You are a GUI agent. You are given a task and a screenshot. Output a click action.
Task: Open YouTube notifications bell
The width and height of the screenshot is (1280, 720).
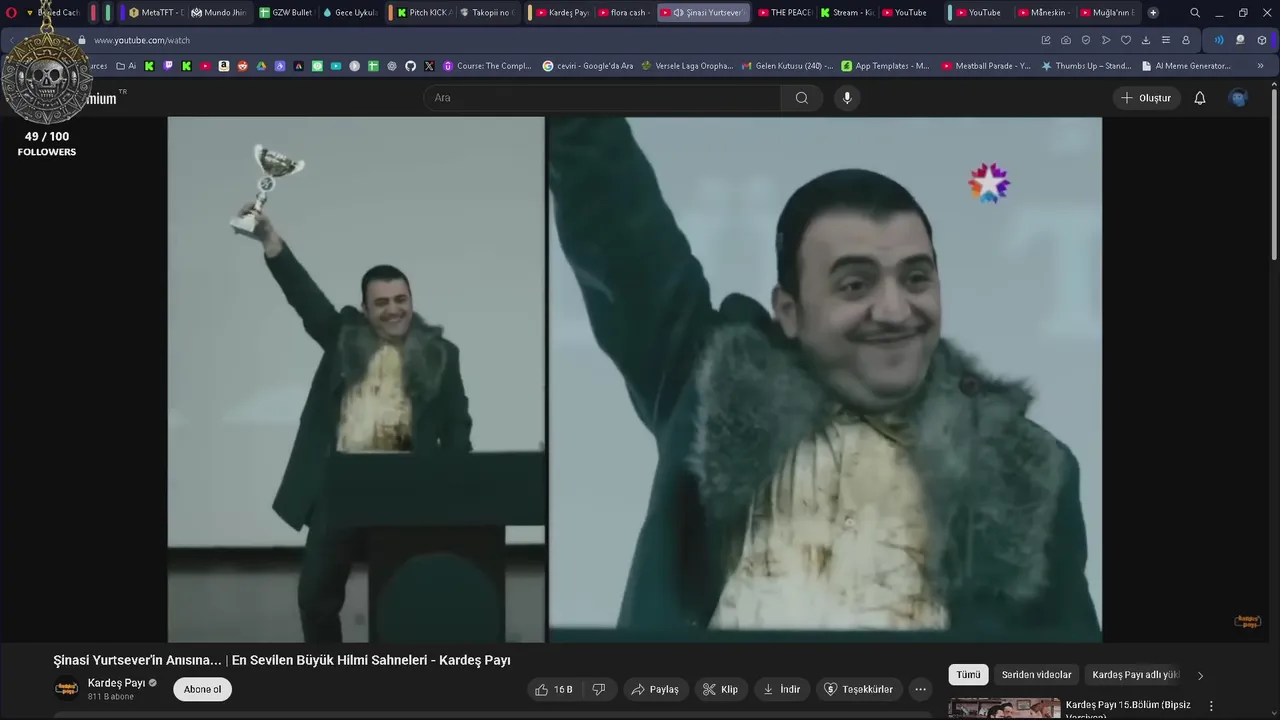(x=1200, y=98)
